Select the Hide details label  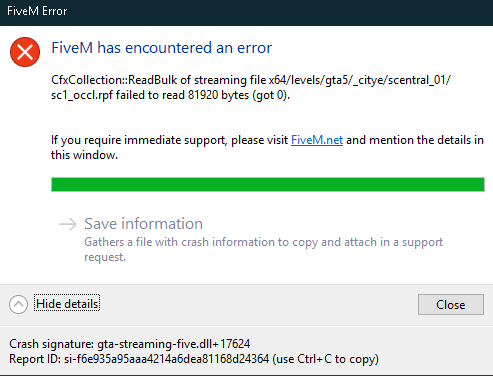coord(67,304)
